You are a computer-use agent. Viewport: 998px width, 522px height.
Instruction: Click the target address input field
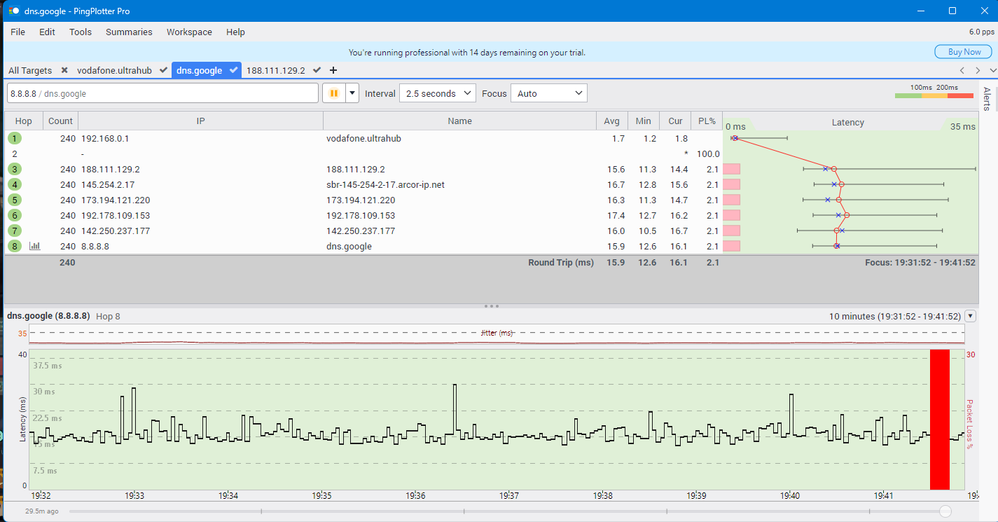[163, 94]
